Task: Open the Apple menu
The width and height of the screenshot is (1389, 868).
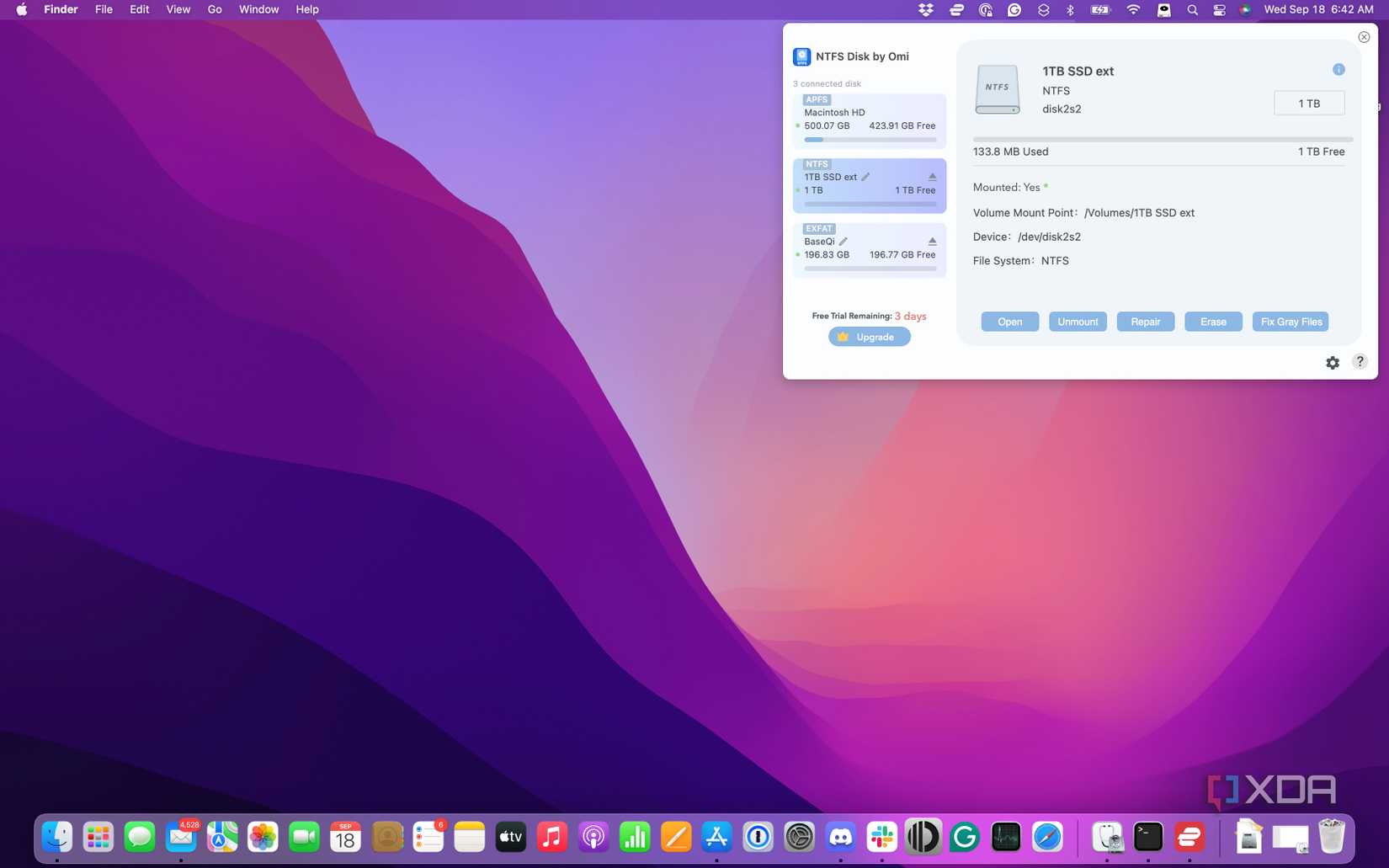Action: click(21, 9)
